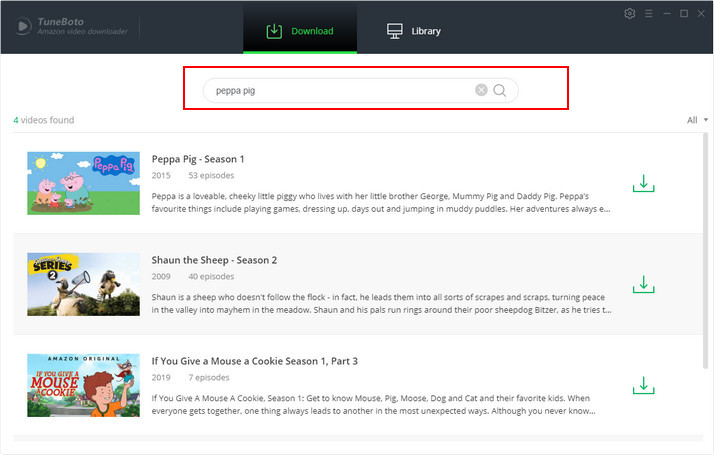The height and width of the screenshot is (455, 714).
Task: Select the Shaun the Sheep - Season 2 title
Action: pos(214,260)
